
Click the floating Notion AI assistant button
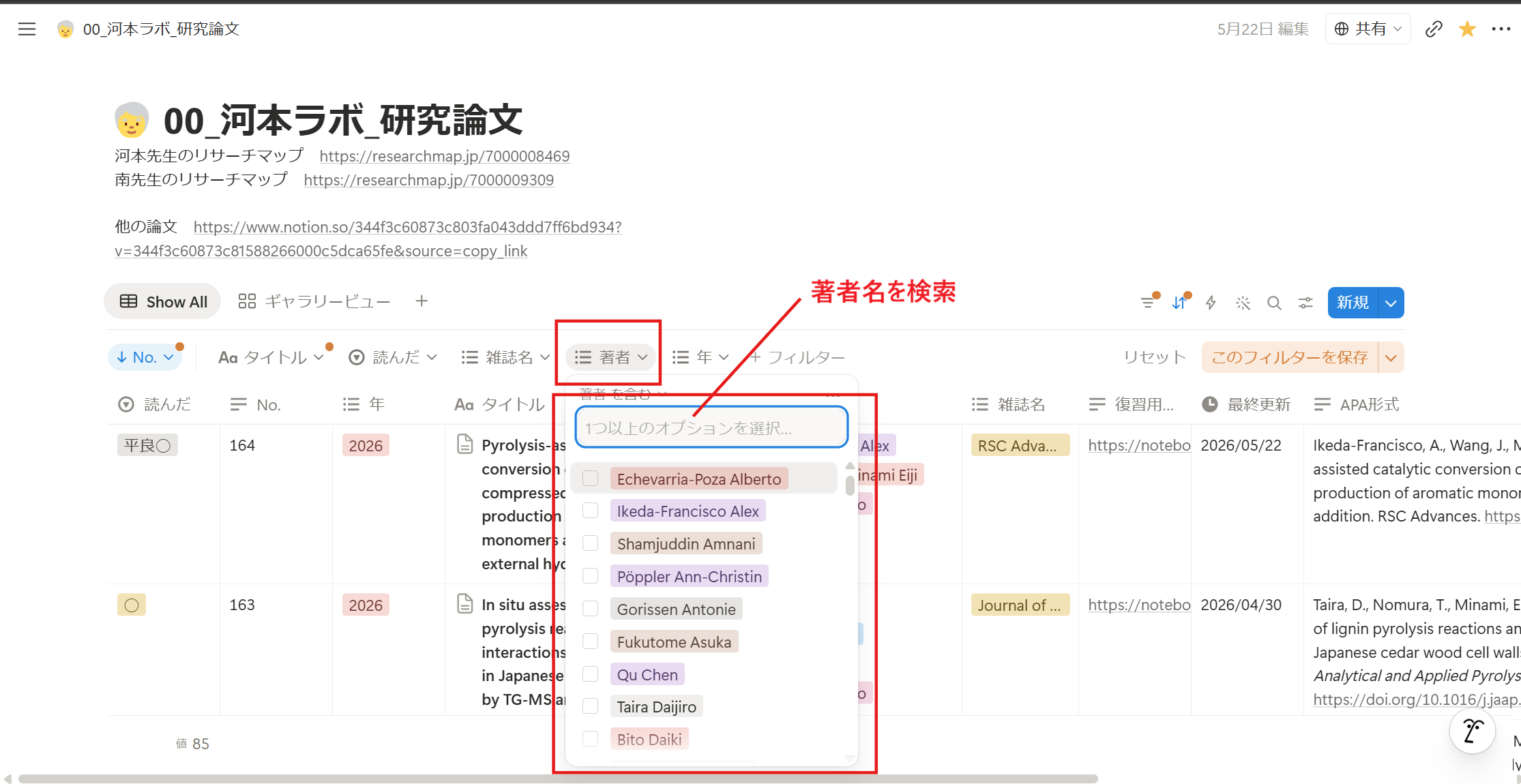tap(1473, 731)
